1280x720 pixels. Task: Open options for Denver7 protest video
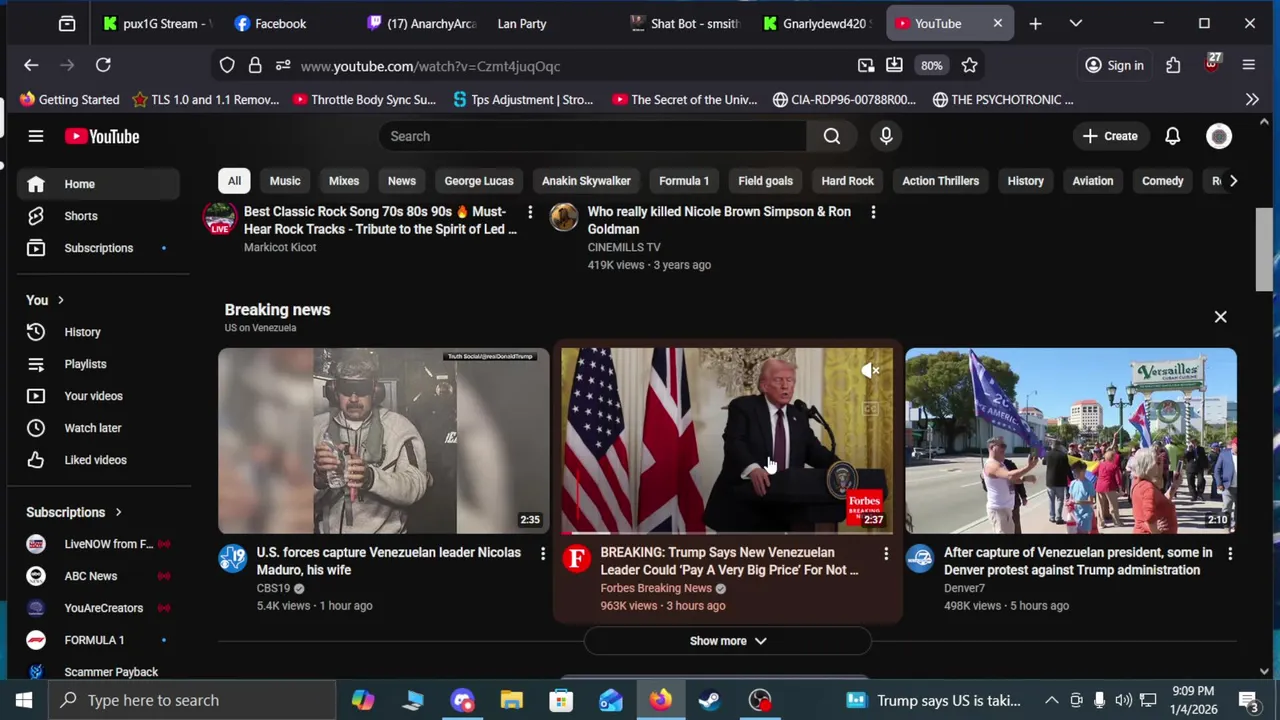point(1230,553)
